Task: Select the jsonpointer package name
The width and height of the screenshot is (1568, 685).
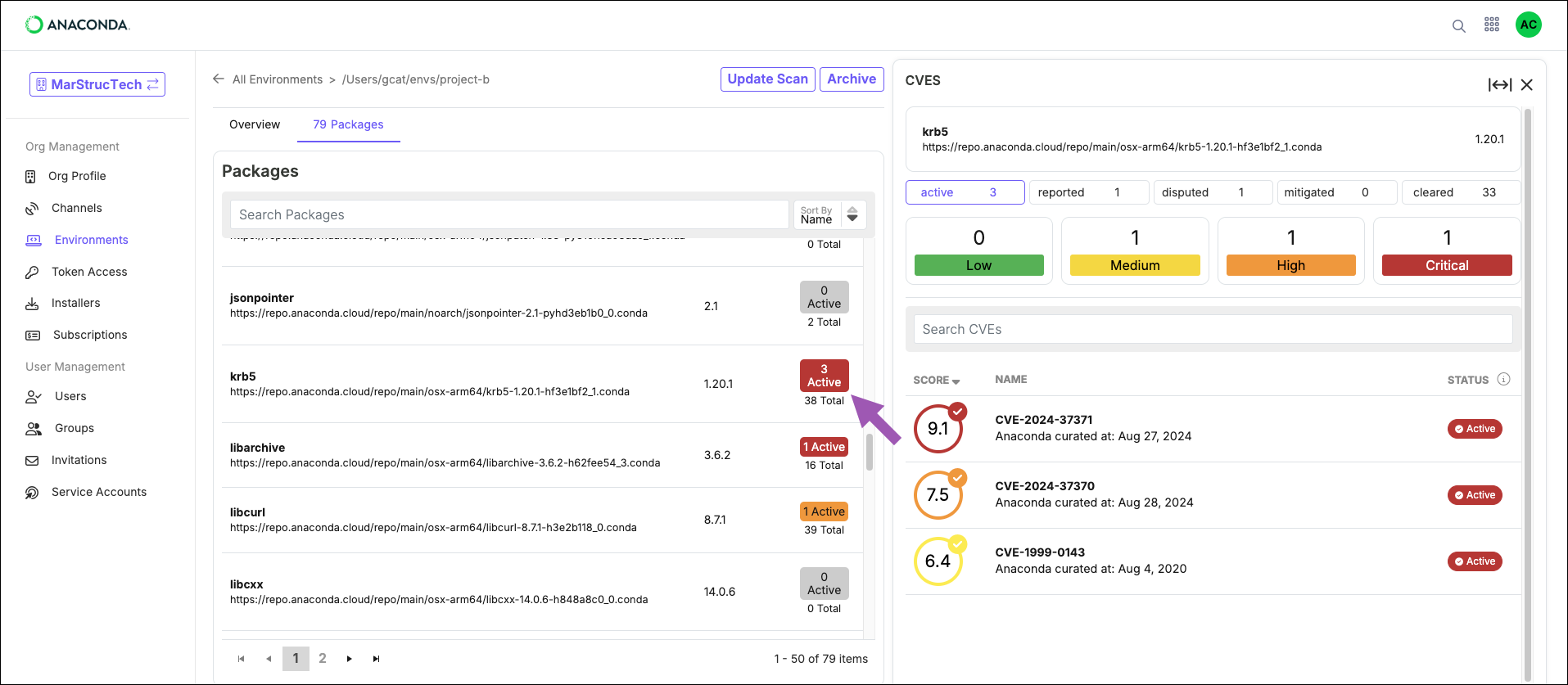Action: click(261, 298)
